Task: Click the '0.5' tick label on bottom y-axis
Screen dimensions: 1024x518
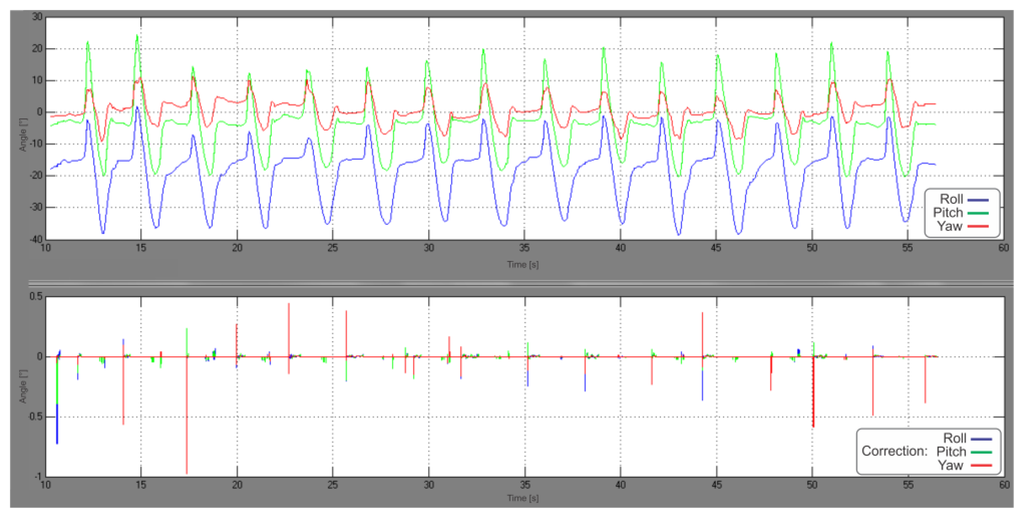Action: (34, 297)
